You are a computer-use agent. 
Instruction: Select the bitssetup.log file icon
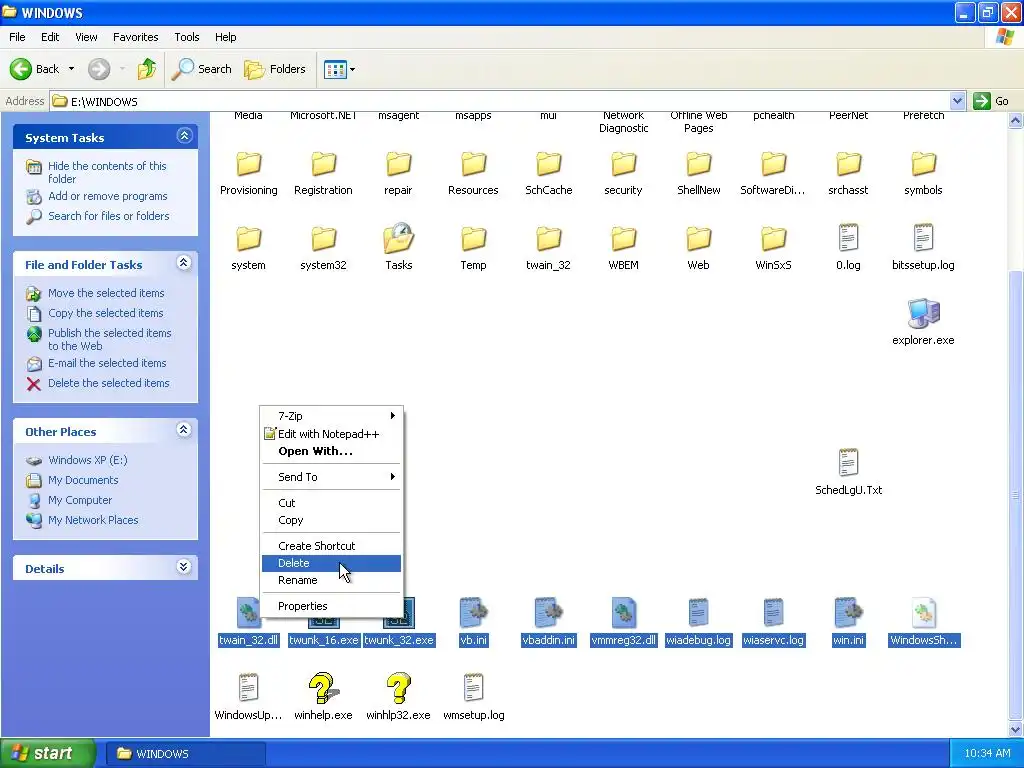tap(923, 238)
